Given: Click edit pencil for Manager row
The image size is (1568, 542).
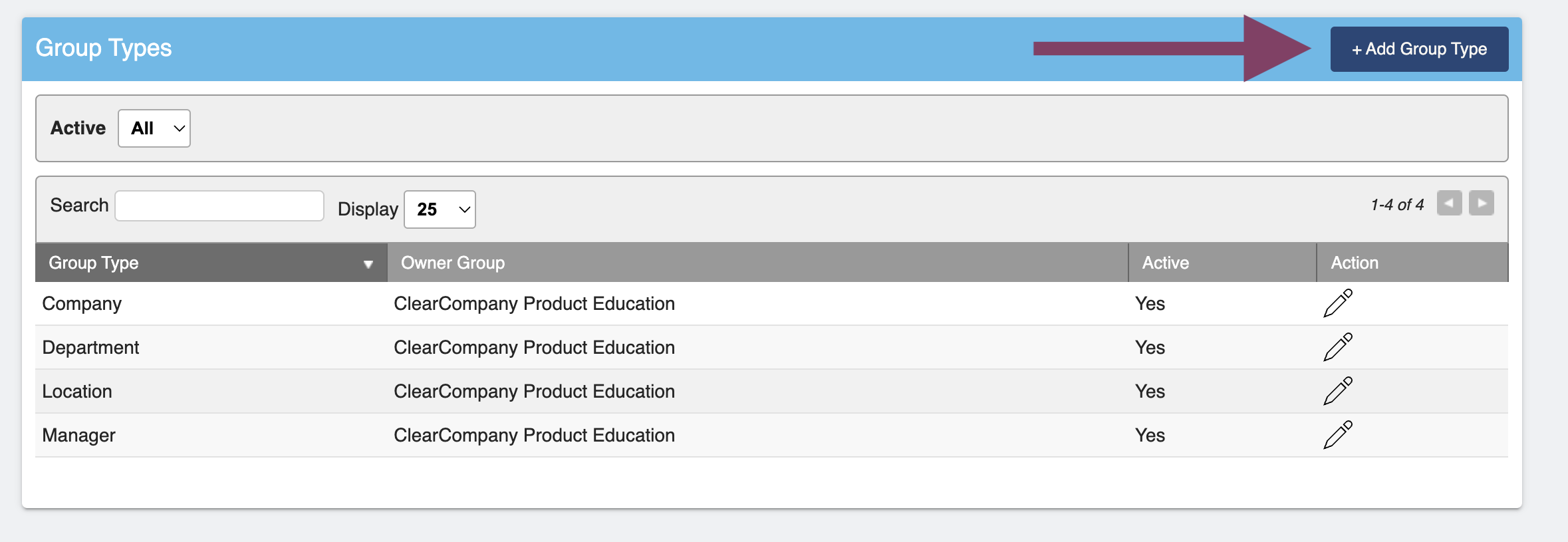Looking at the screenshot, I should click(x=1337, y=435).
